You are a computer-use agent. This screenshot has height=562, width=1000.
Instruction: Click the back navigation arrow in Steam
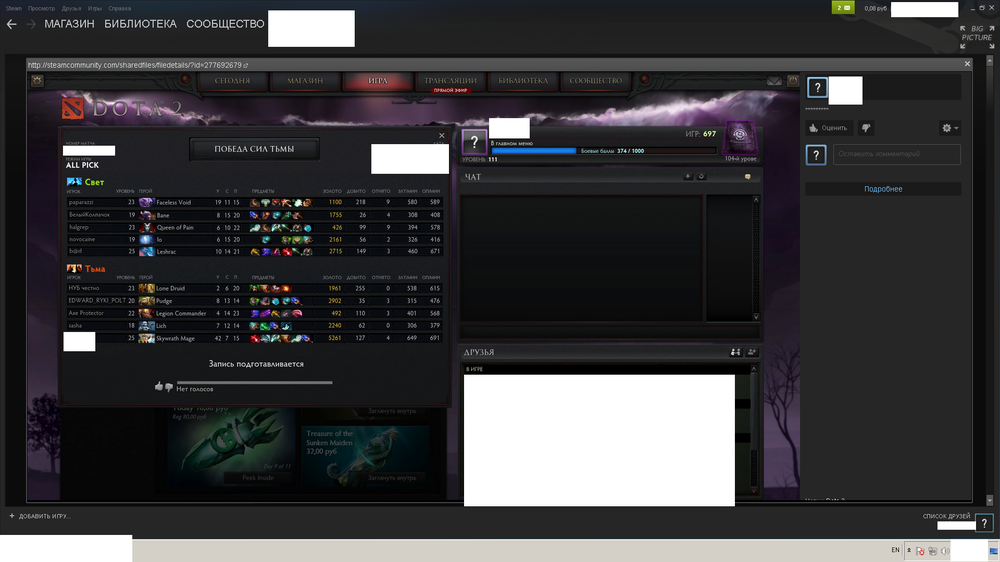pos(12,24)
